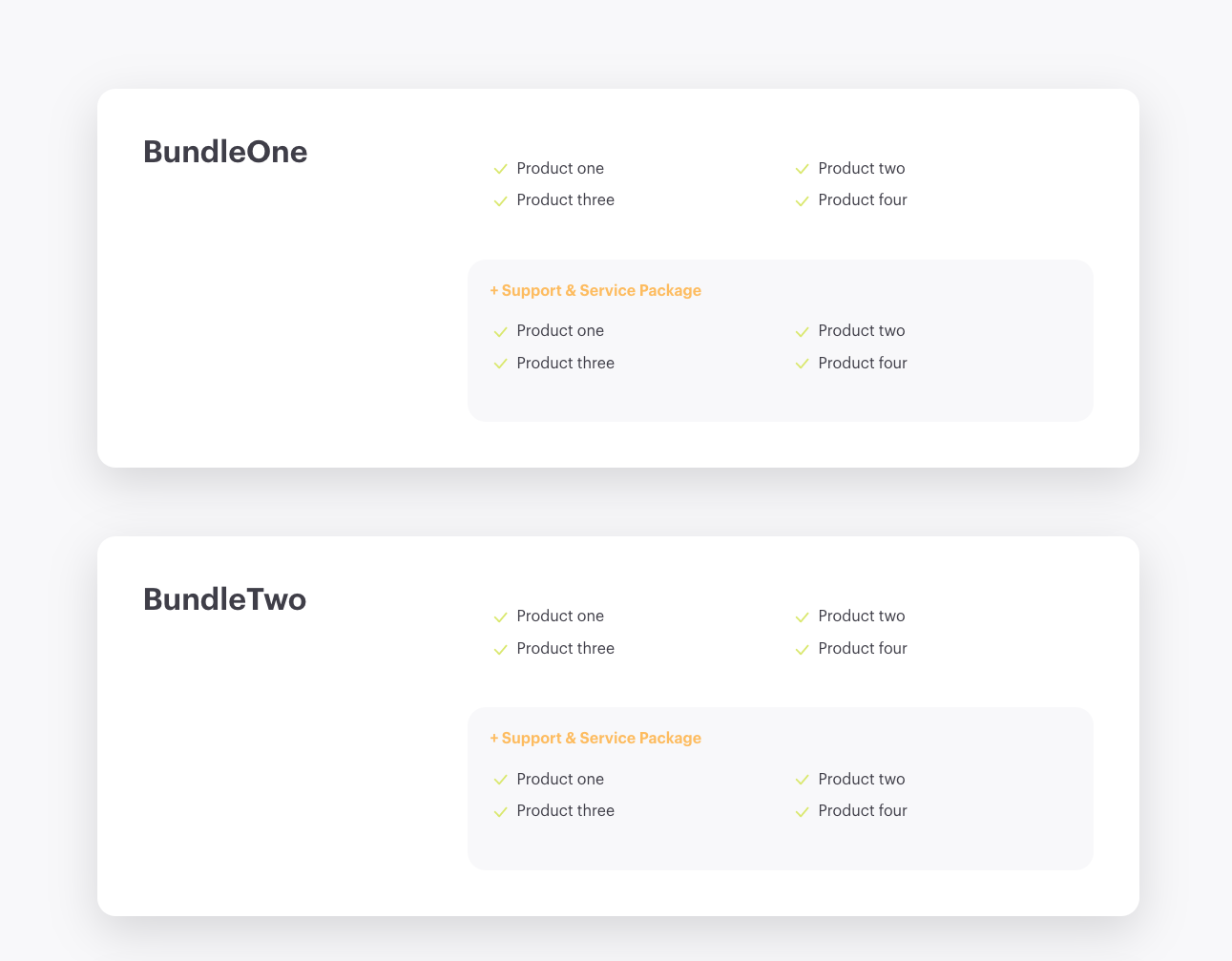The width and height of the screenshot is (1232, 961).
Task: Select Product two in BundleOne support package
Action: pyautogui.click(x=862, y=331)
